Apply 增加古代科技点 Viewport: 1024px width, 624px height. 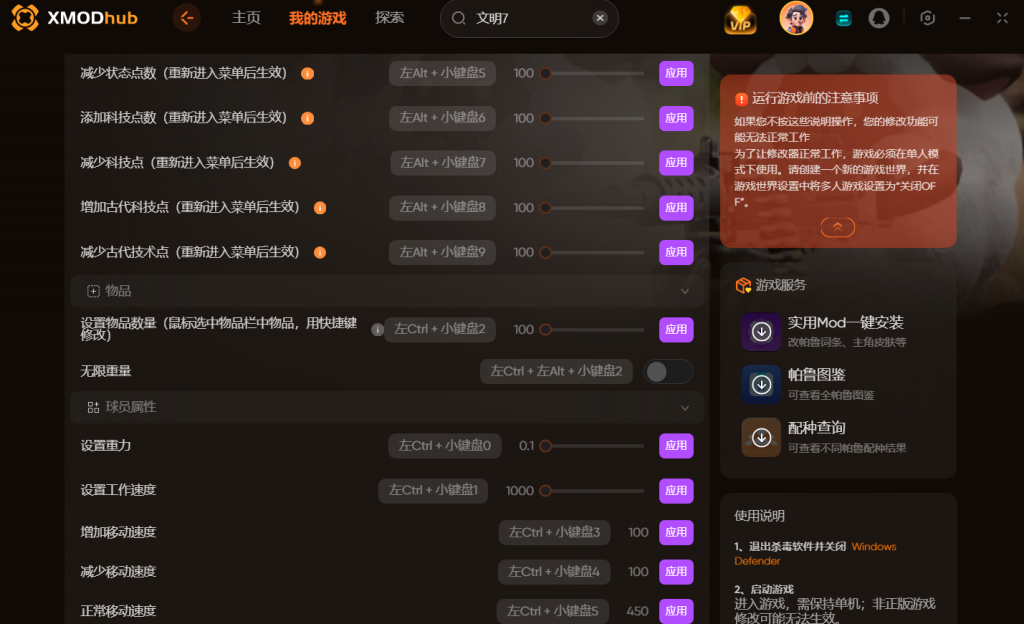coord(676,208)
